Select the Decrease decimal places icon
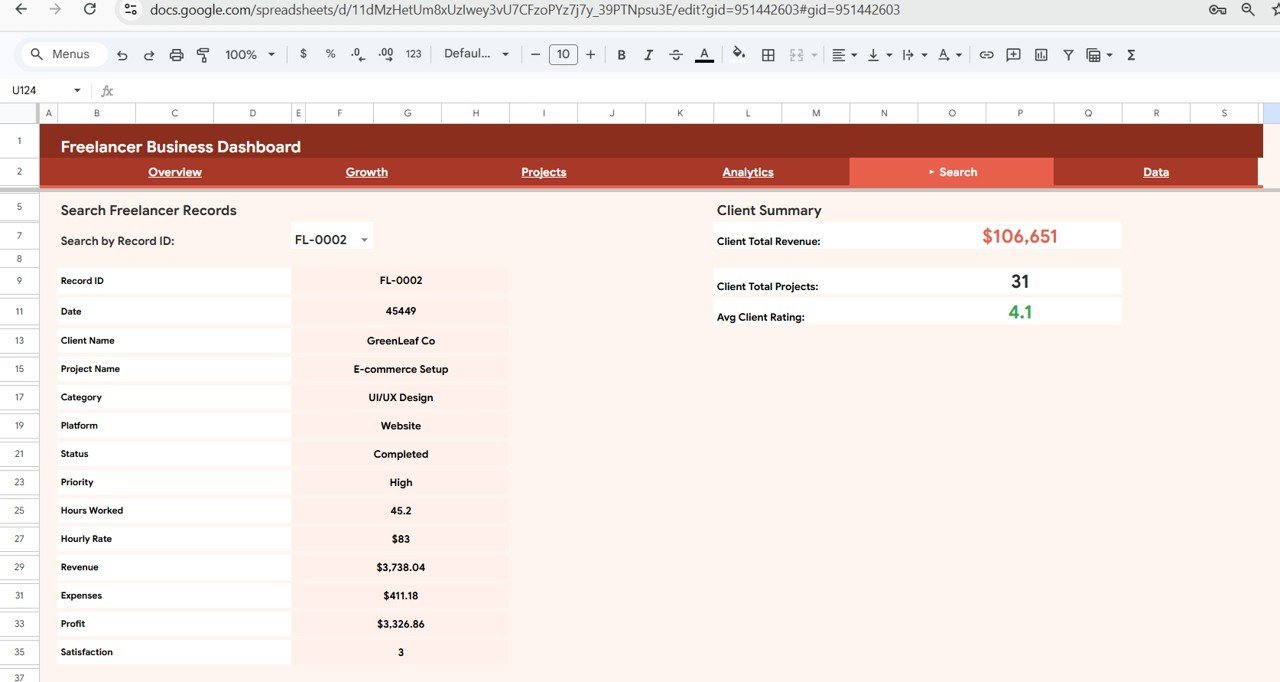 (357, 54)
